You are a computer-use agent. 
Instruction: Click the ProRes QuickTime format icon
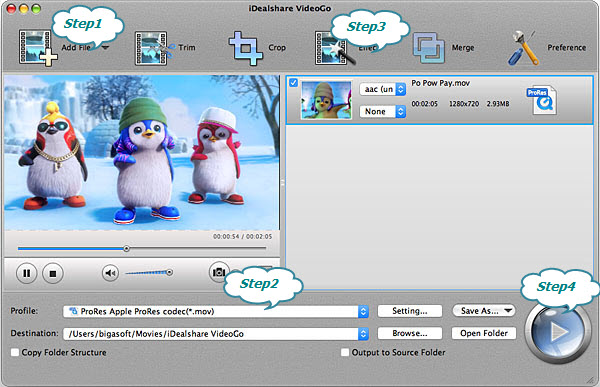pos(542,100)
